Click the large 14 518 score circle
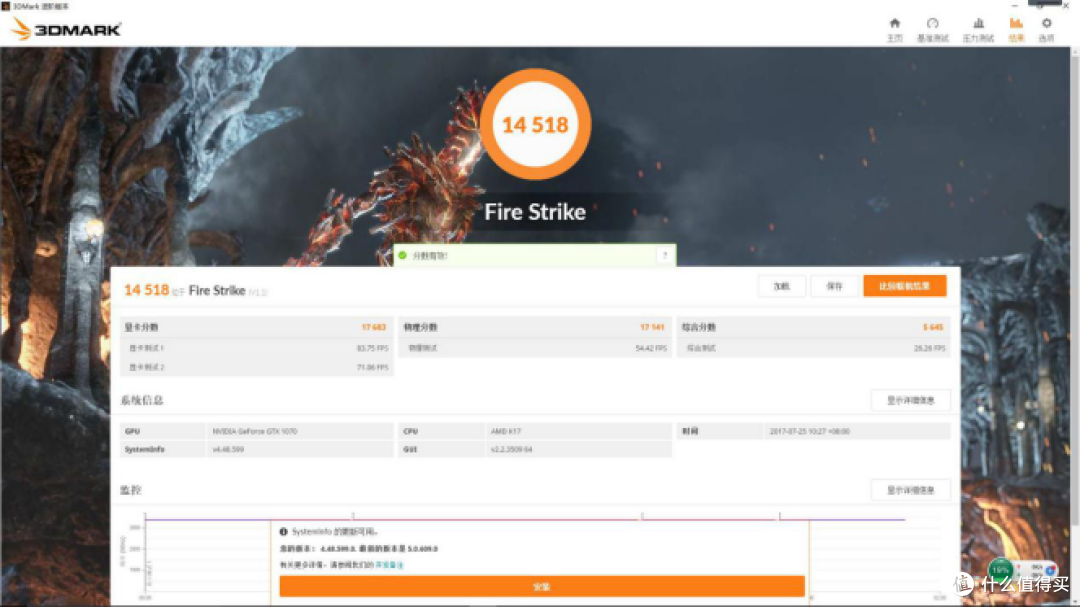Screen dimensions: 1080x607 [535, 125]
